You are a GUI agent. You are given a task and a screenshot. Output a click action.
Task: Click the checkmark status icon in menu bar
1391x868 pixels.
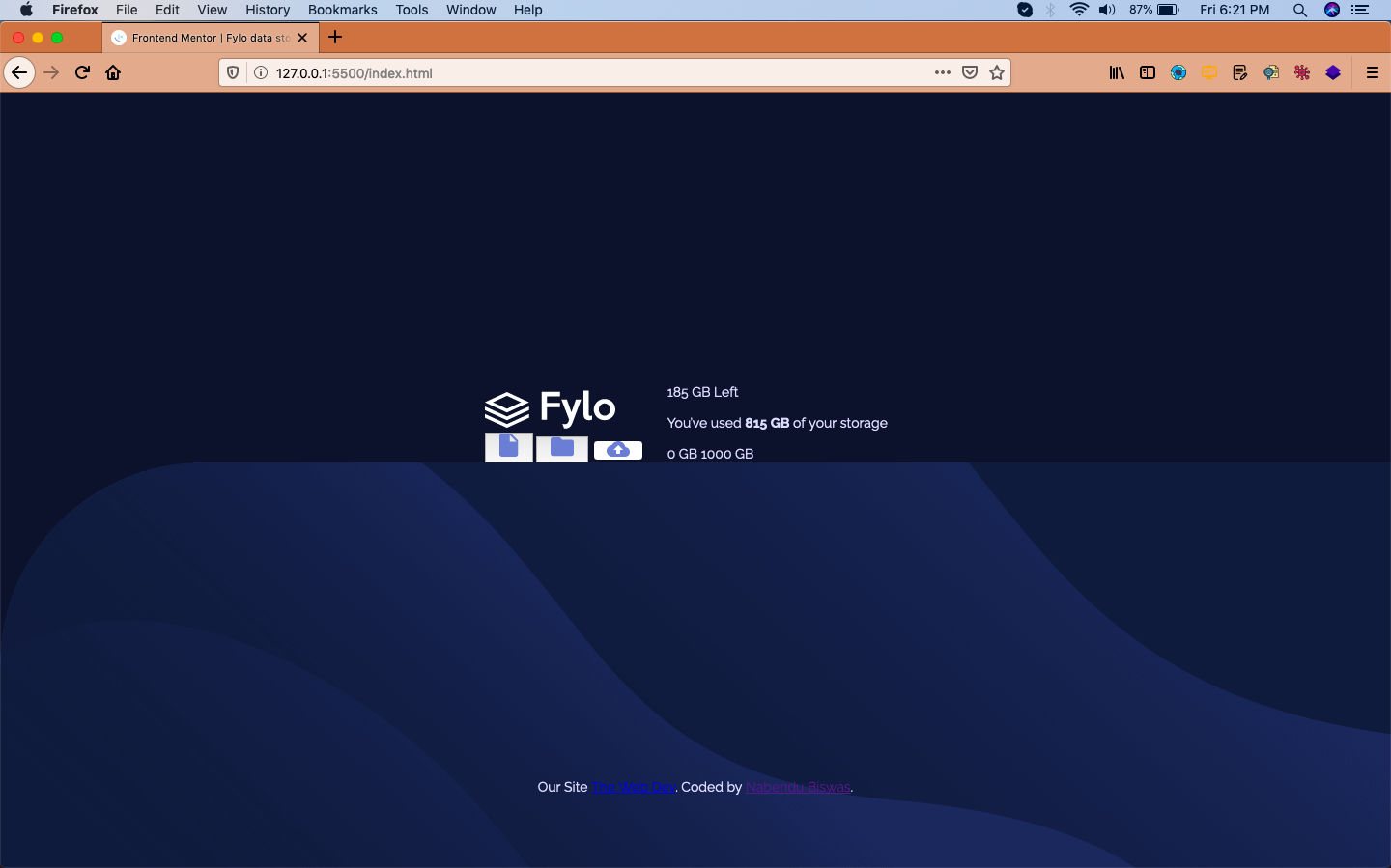[x=1025, y=10]
